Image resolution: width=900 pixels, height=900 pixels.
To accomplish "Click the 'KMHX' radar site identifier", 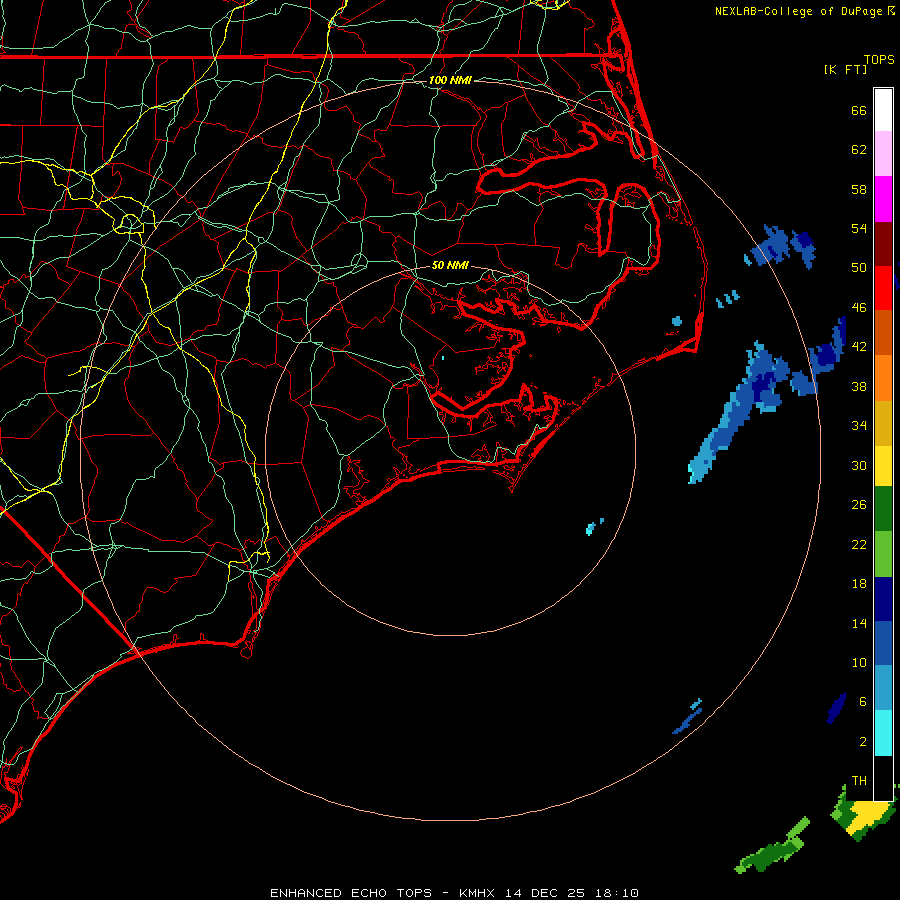I will click(479, 893).
